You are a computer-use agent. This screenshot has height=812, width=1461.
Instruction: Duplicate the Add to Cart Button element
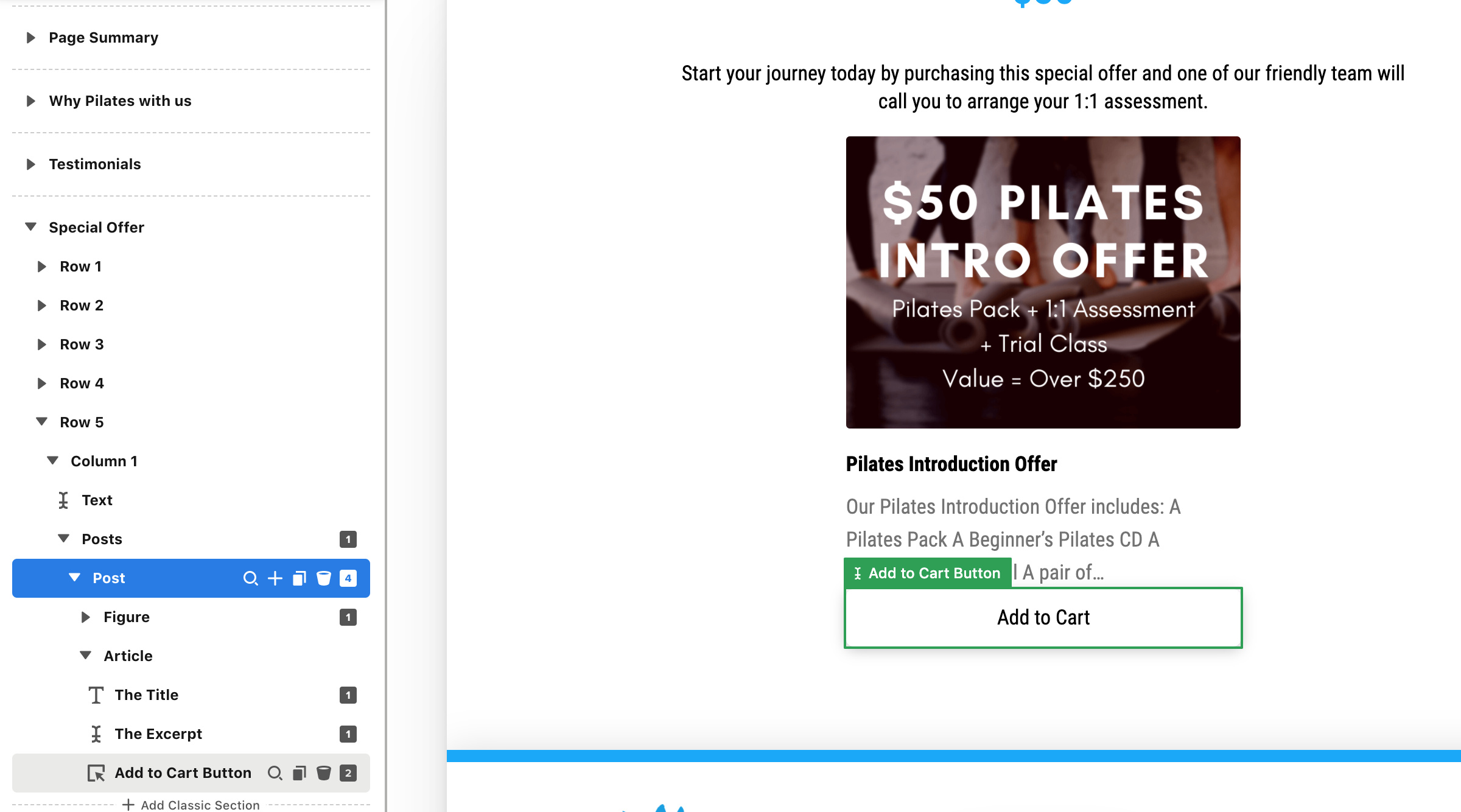[x=300, y=773]
